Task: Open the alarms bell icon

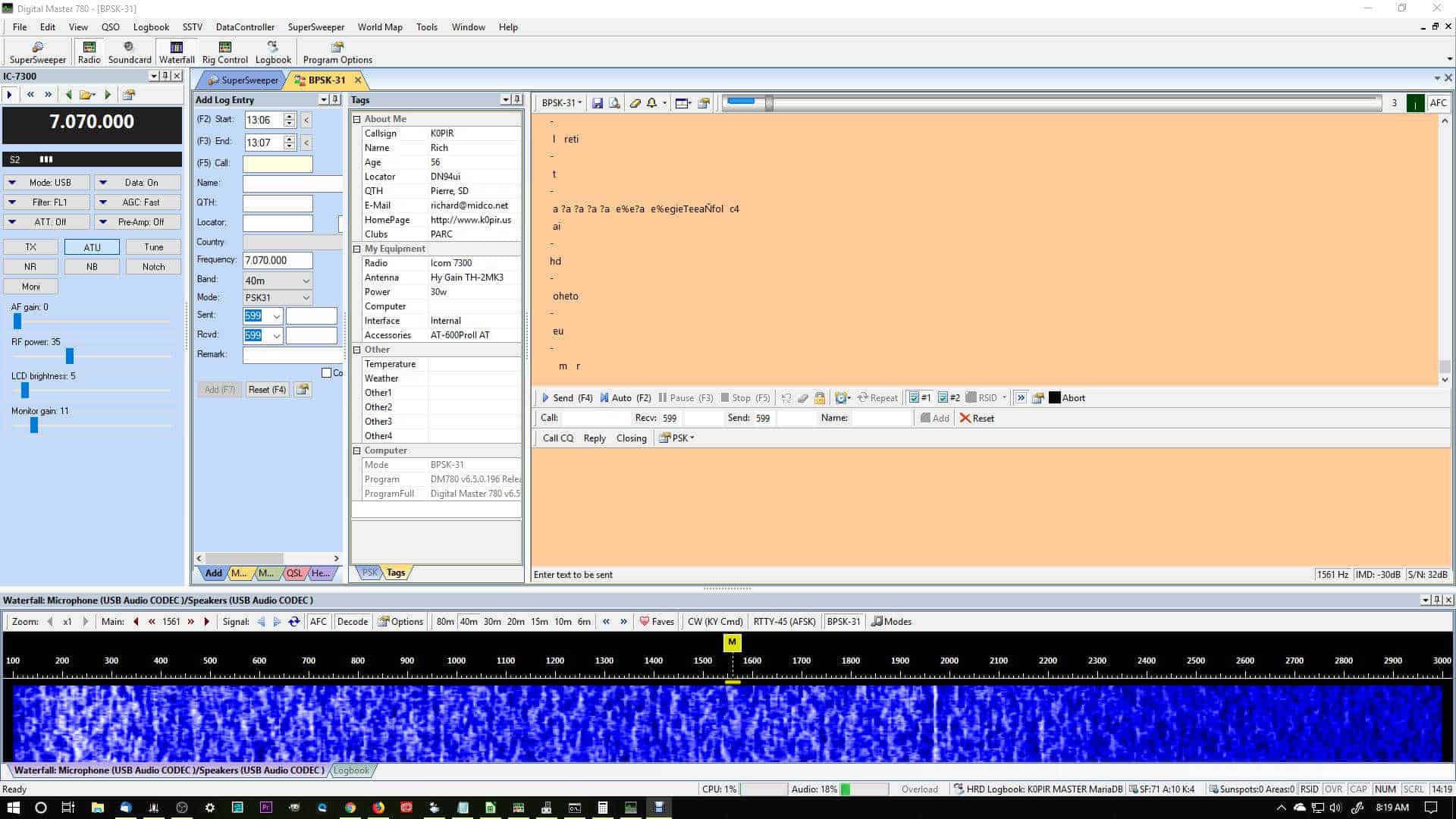Action: [652, 103]
